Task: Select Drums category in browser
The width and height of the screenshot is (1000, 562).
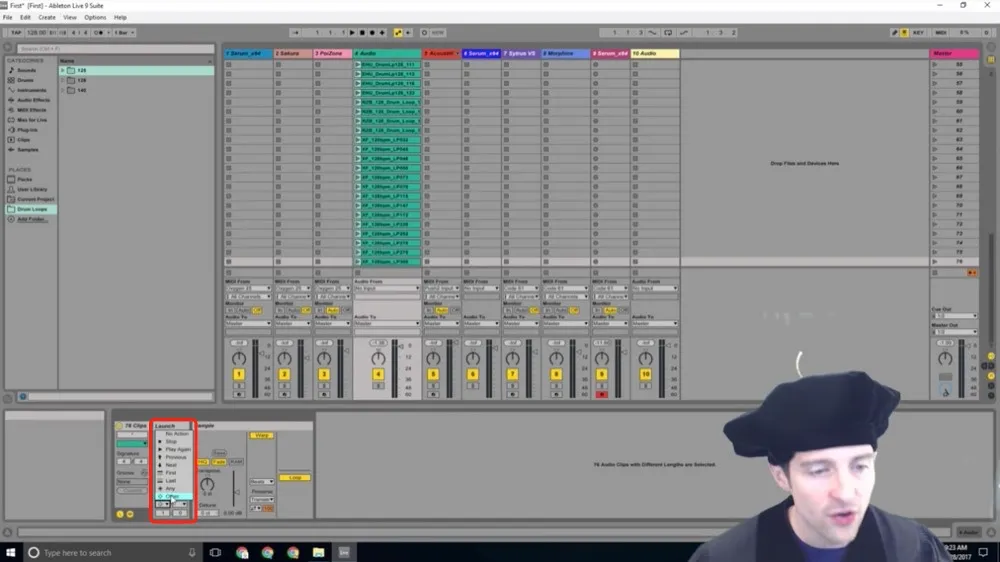Action: pyautogui.click(x=25, y=80)
